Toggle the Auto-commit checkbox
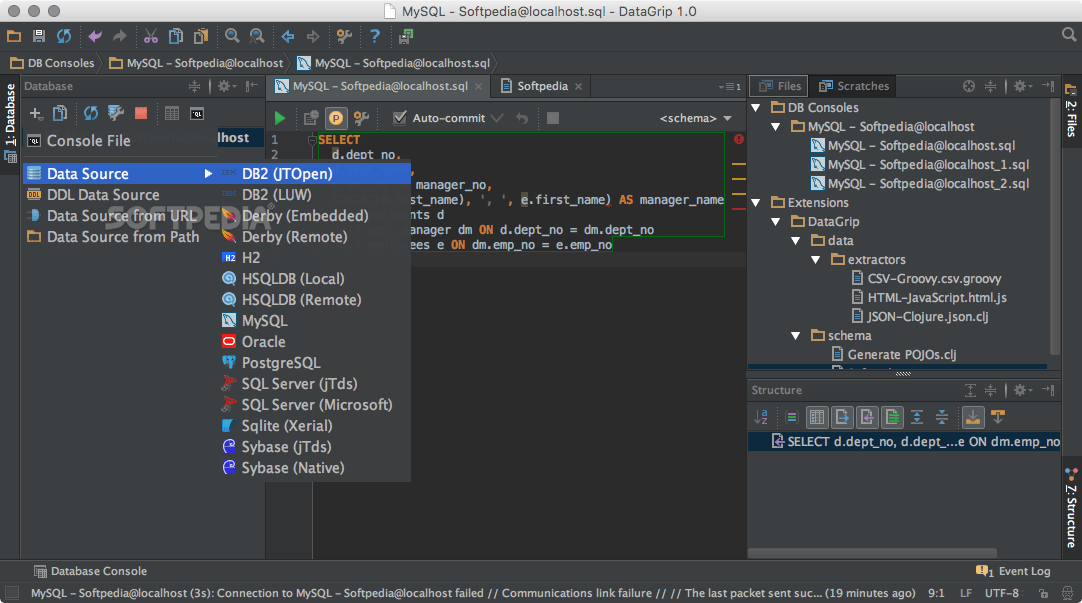1082x603 pixels. click(400, 118)
